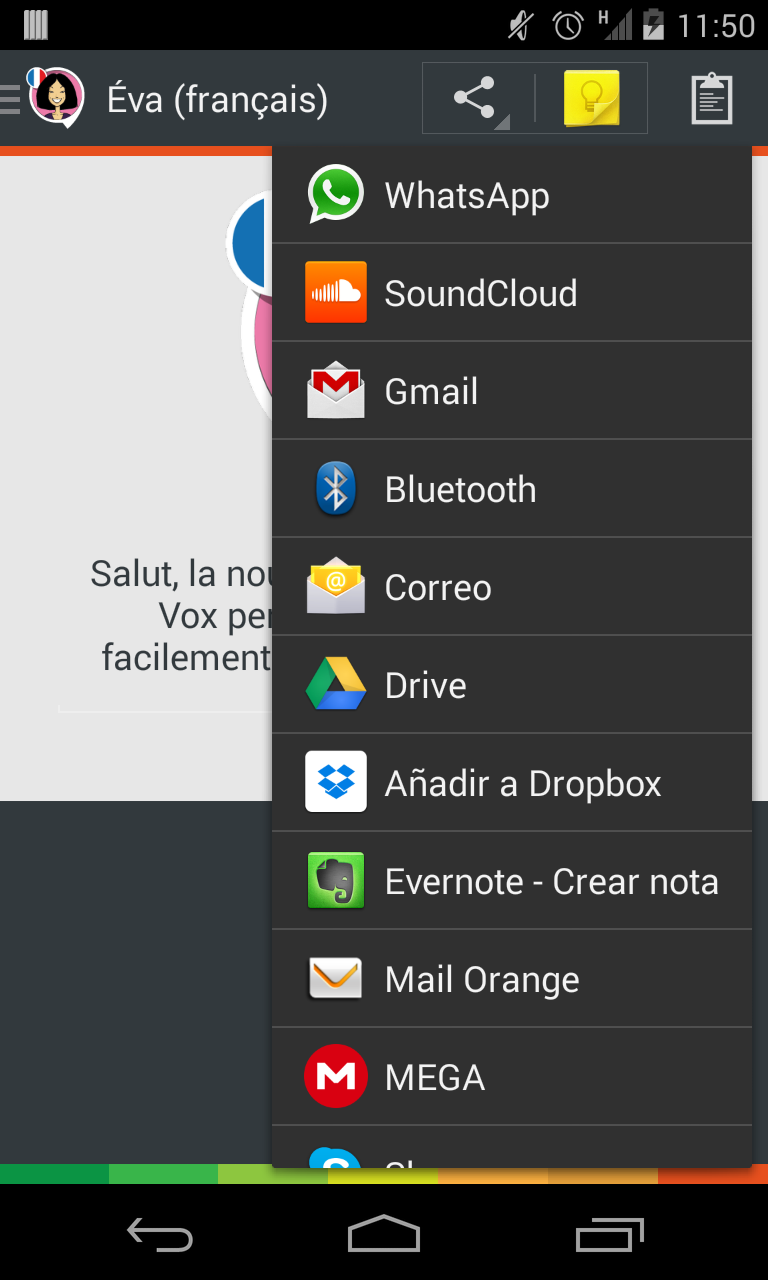This screenshot has width=768, height=1280.
Task: Share via WhatsApp
Action: (x=512, y=195)
